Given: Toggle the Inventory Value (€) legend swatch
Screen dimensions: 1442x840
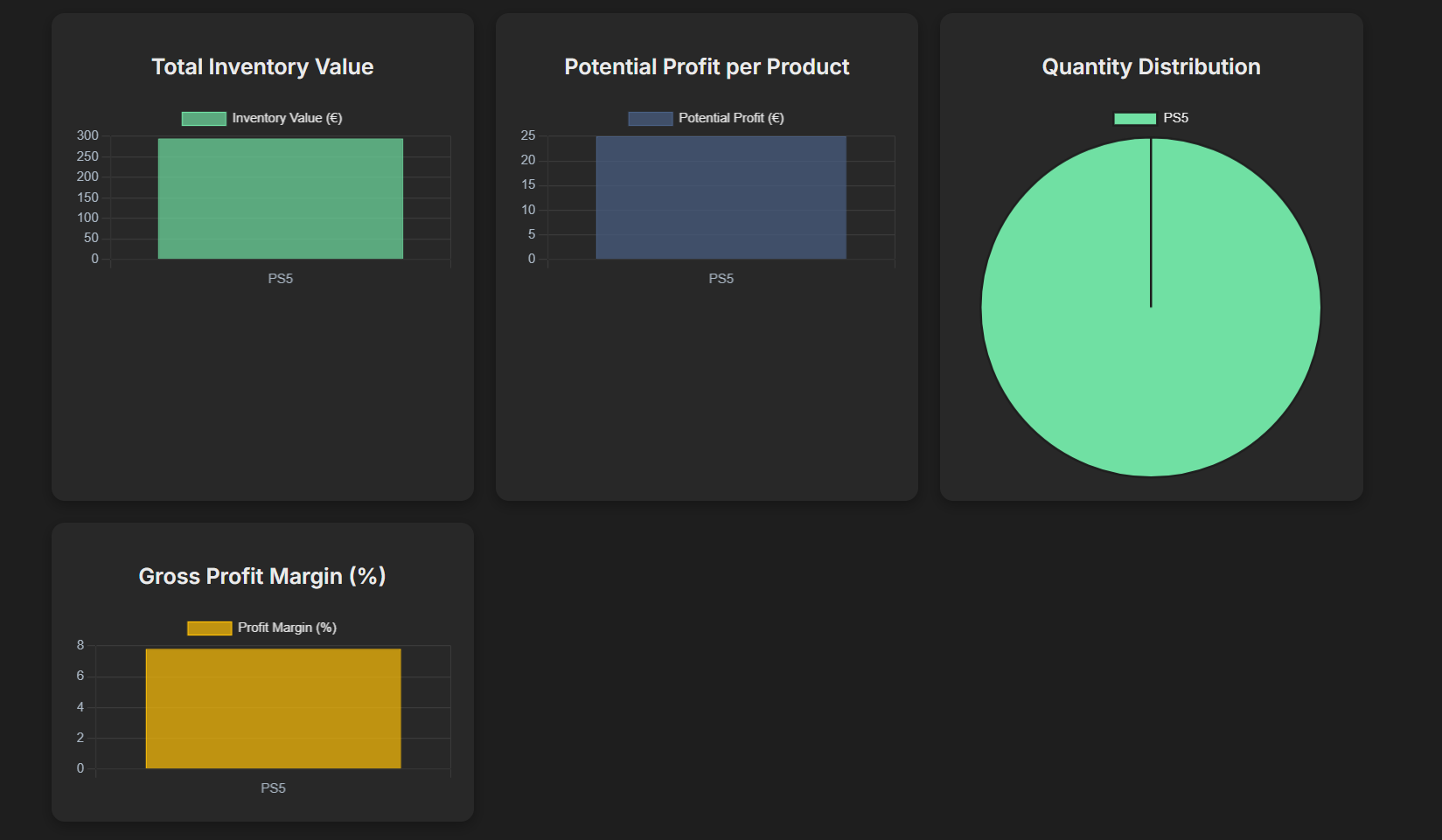Looking at the screenshot, I should point(204,119).
